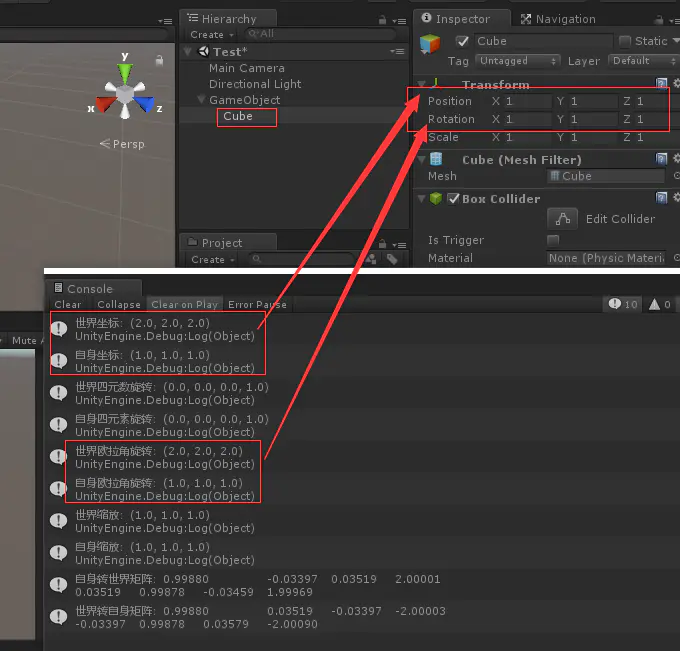Toggle the Cube active checkbox
This screenshot has width=680, height=651.
[462, 41]
